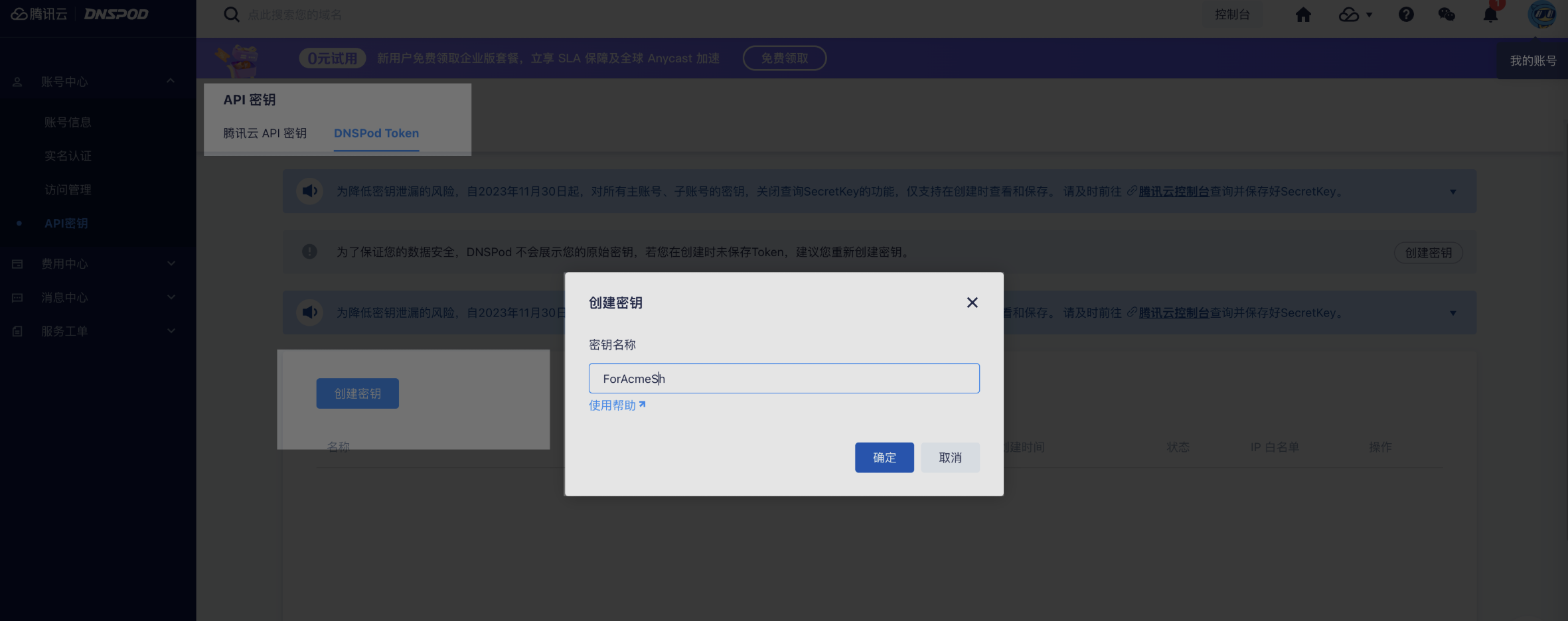The height and width of the screenshot is (621, 1568).
Task: Switch to 腾讯云 API 密钥 tab
Action: (265, 133)
